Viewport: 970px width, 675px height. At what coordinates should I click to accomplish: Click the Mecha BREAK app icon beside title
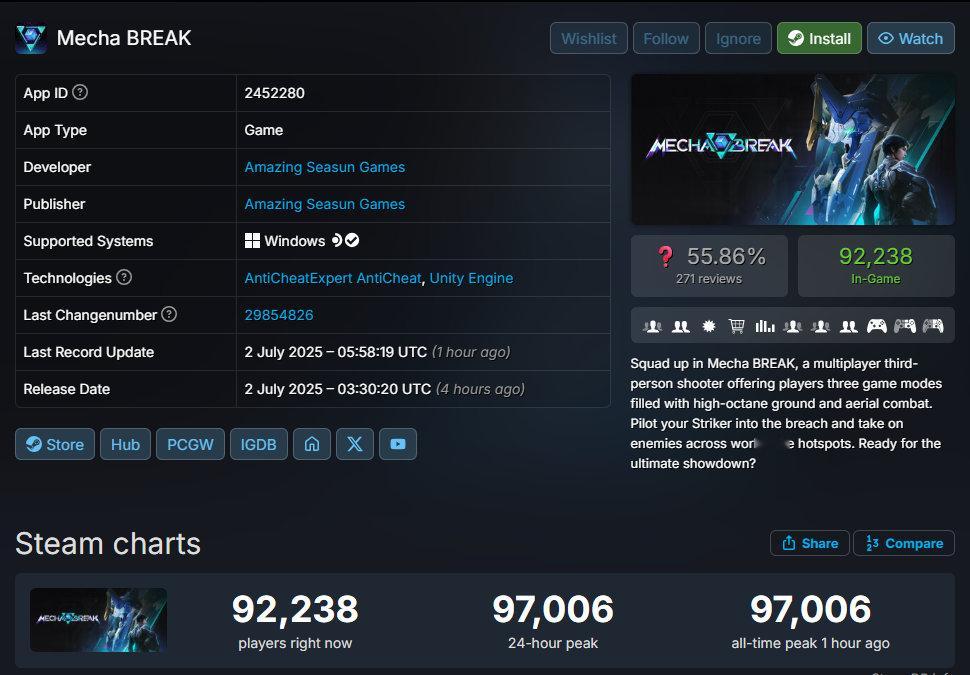(30, 38)
